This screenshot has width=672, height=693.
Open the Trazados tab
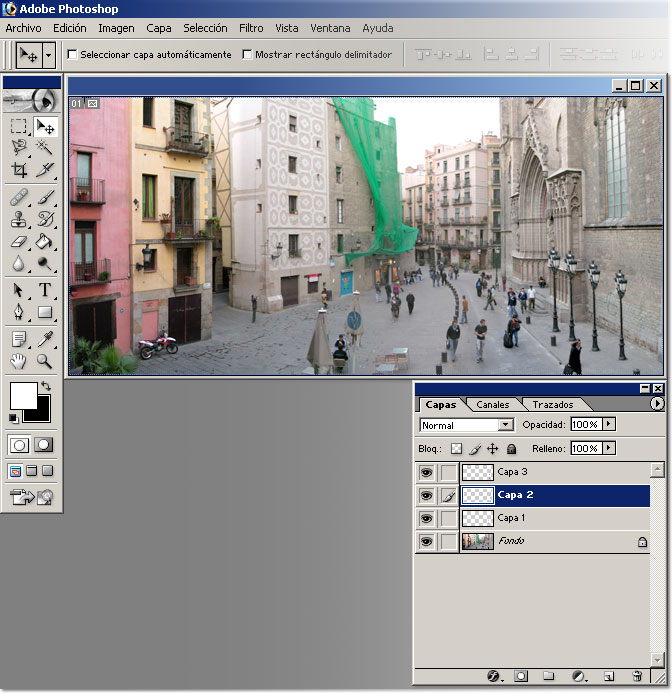(x=552, y=405)
